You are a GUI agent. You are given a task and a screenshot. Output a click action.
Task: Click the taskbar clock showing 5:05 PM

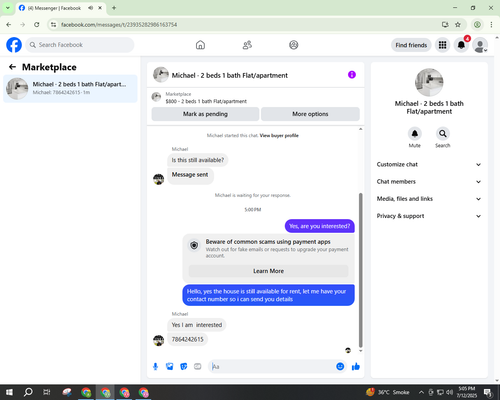[x=467, y=392]
